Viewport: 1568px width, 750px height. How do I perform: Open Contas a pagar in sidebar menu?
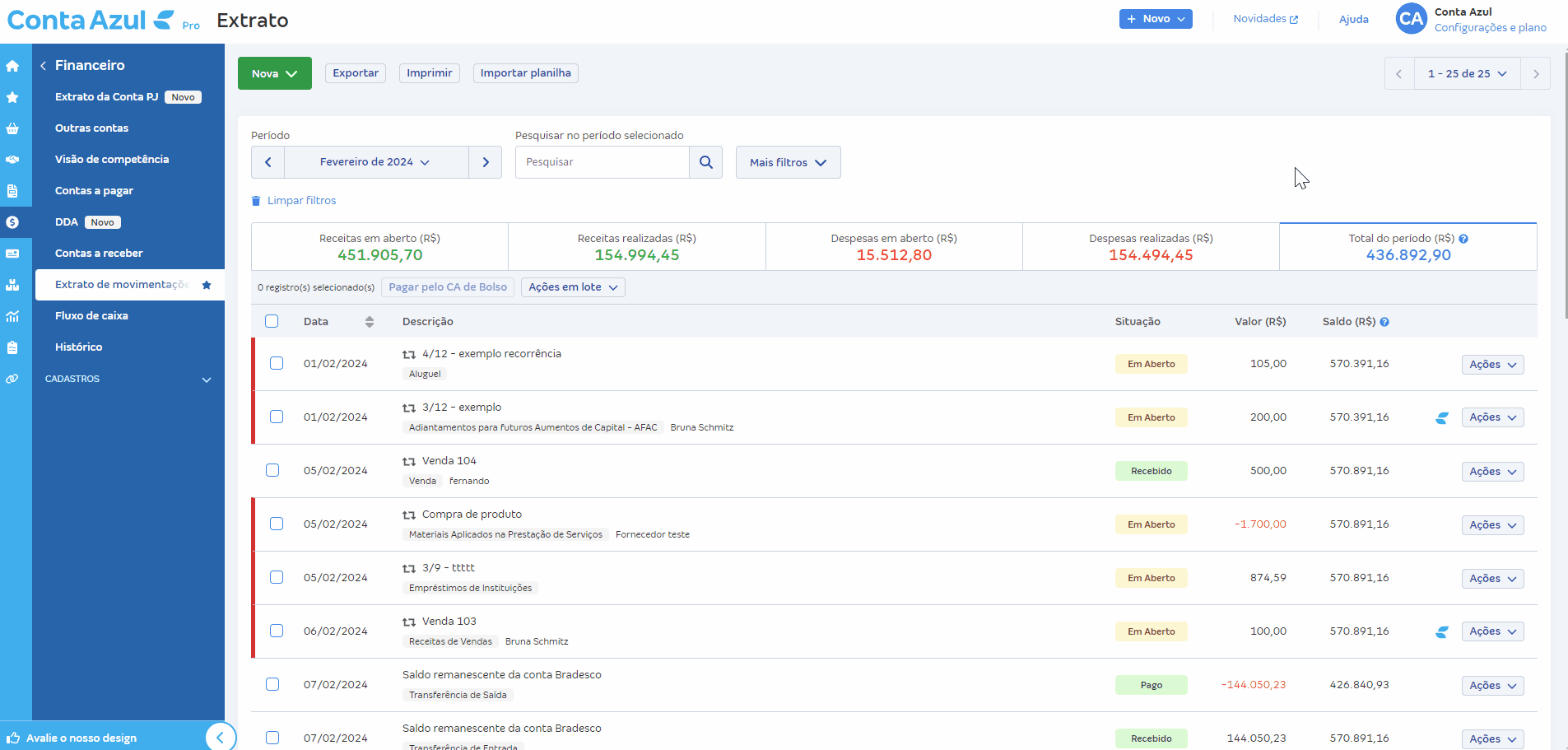[x=94, y=191]
